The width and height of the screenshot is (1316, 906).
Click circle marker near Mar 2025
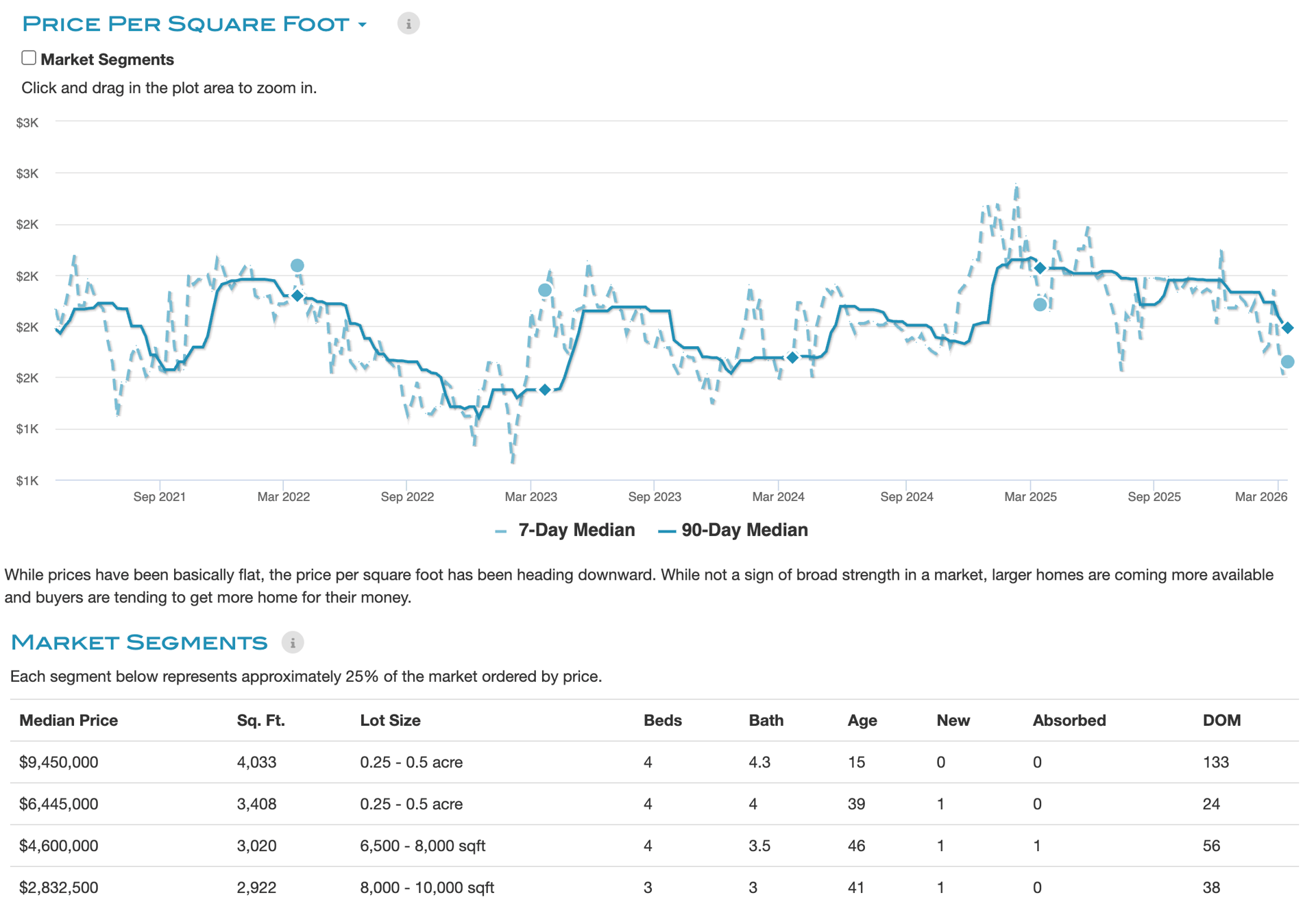1040,304
